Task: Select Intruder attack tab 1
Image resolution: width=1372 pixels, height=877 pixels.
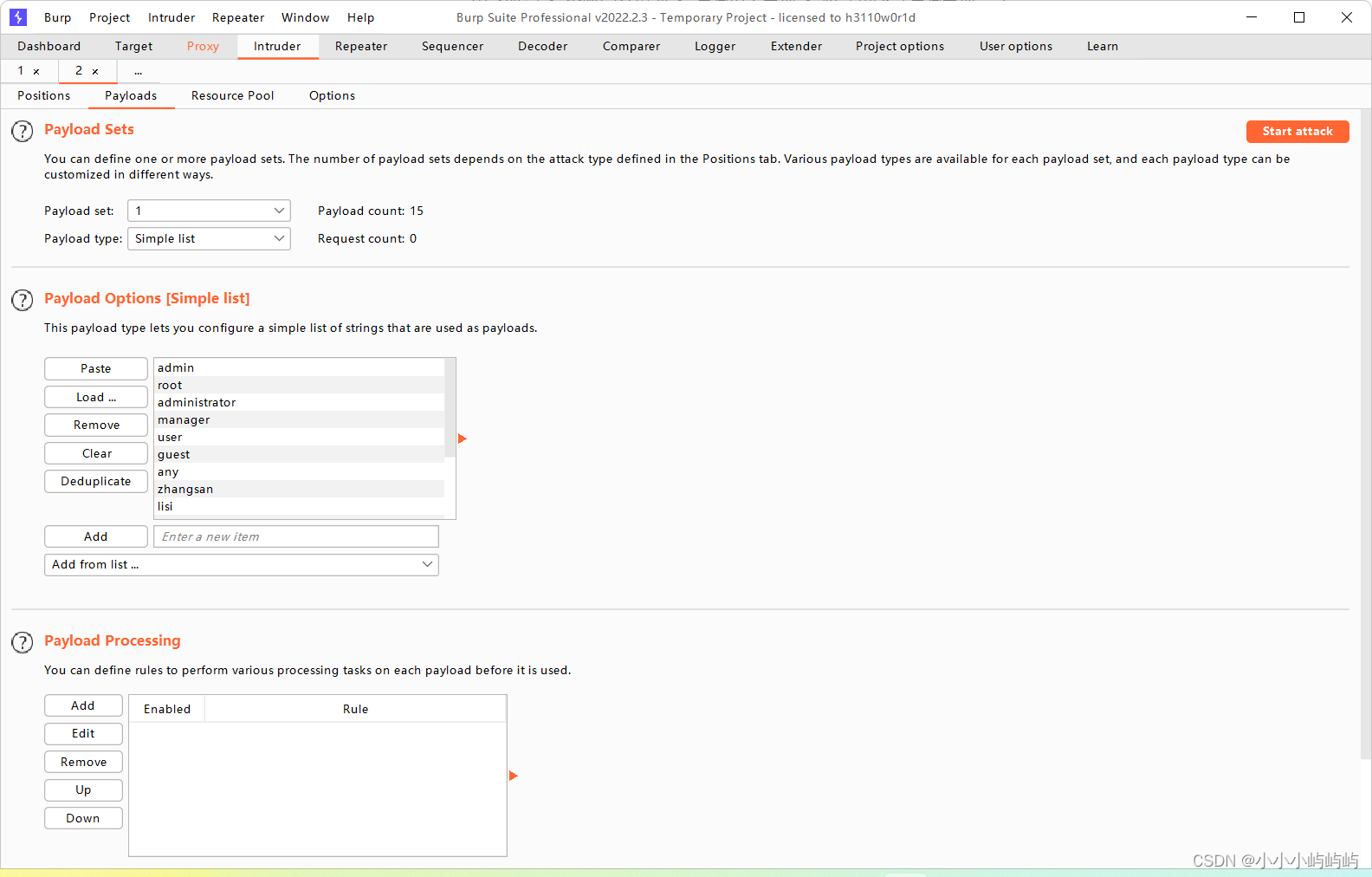Action: [21, 71]
